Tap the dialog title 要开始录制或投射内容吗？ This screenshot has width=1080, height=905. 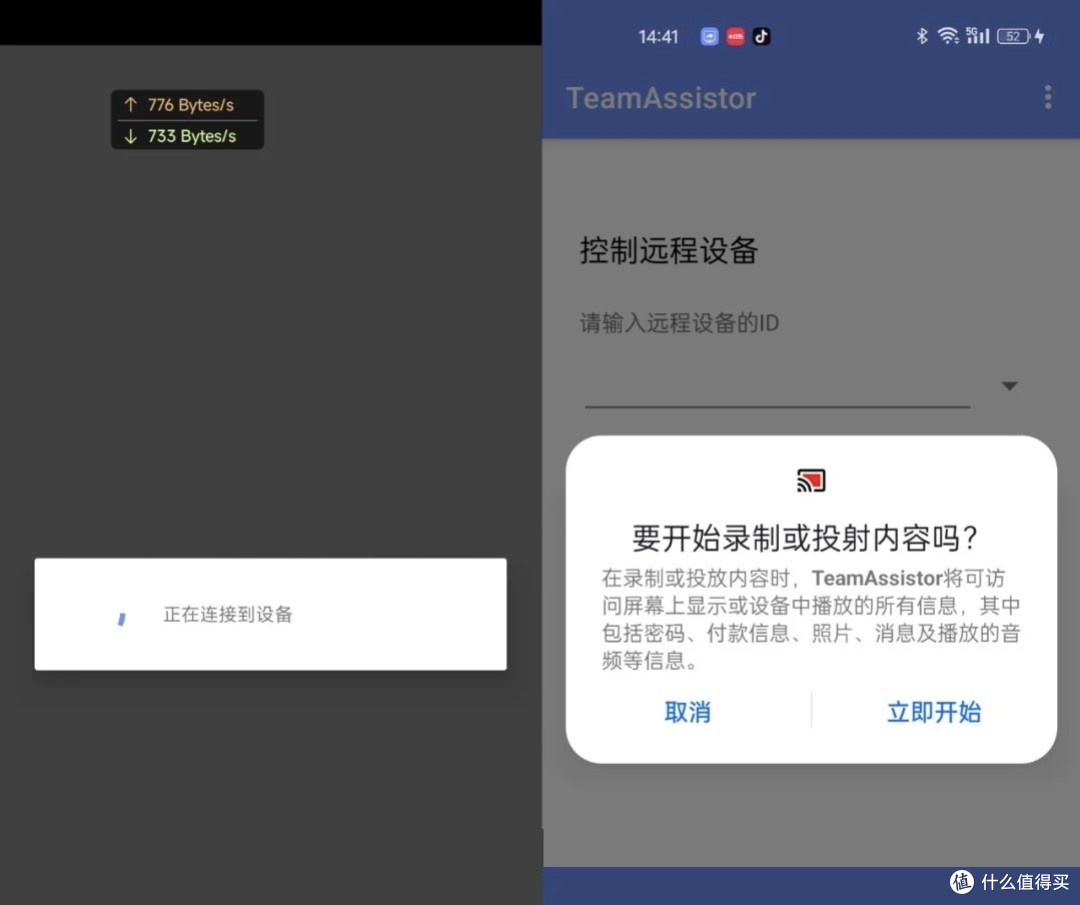click(805, 537)
